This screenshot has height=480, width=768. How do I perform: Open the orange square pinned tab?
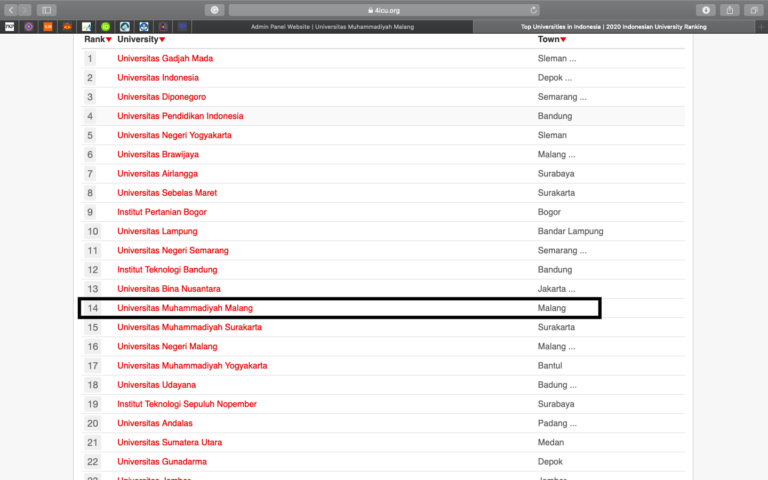pyautogui.click(x=48, y=27)
